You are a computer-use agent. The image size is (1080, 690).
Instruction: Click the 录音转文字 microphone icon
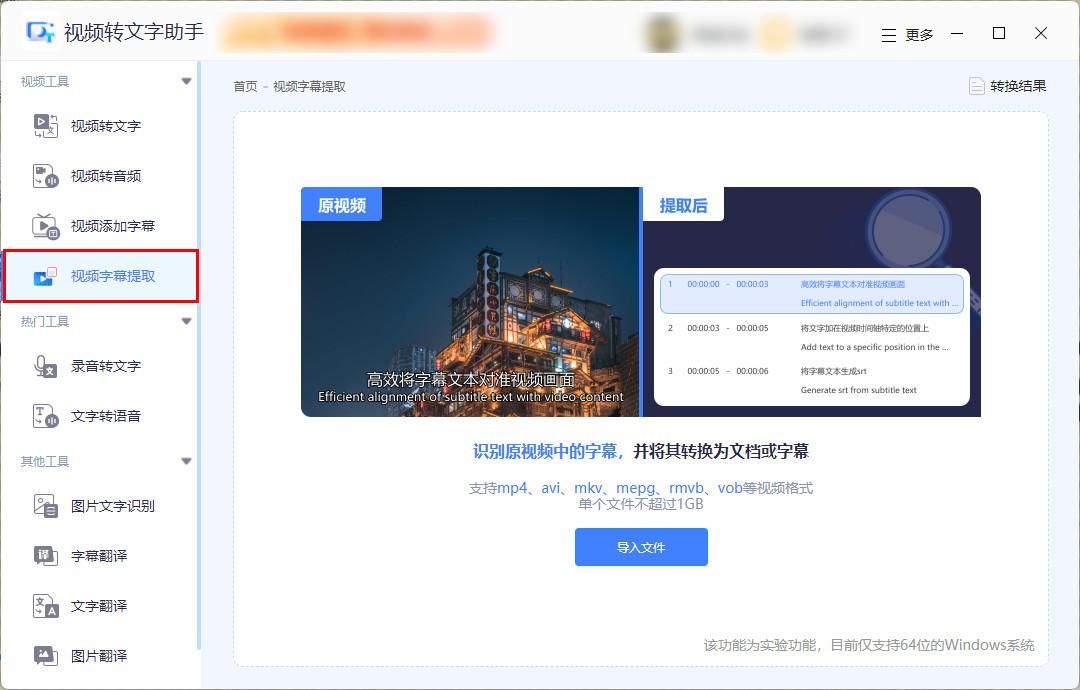point(45,366)
